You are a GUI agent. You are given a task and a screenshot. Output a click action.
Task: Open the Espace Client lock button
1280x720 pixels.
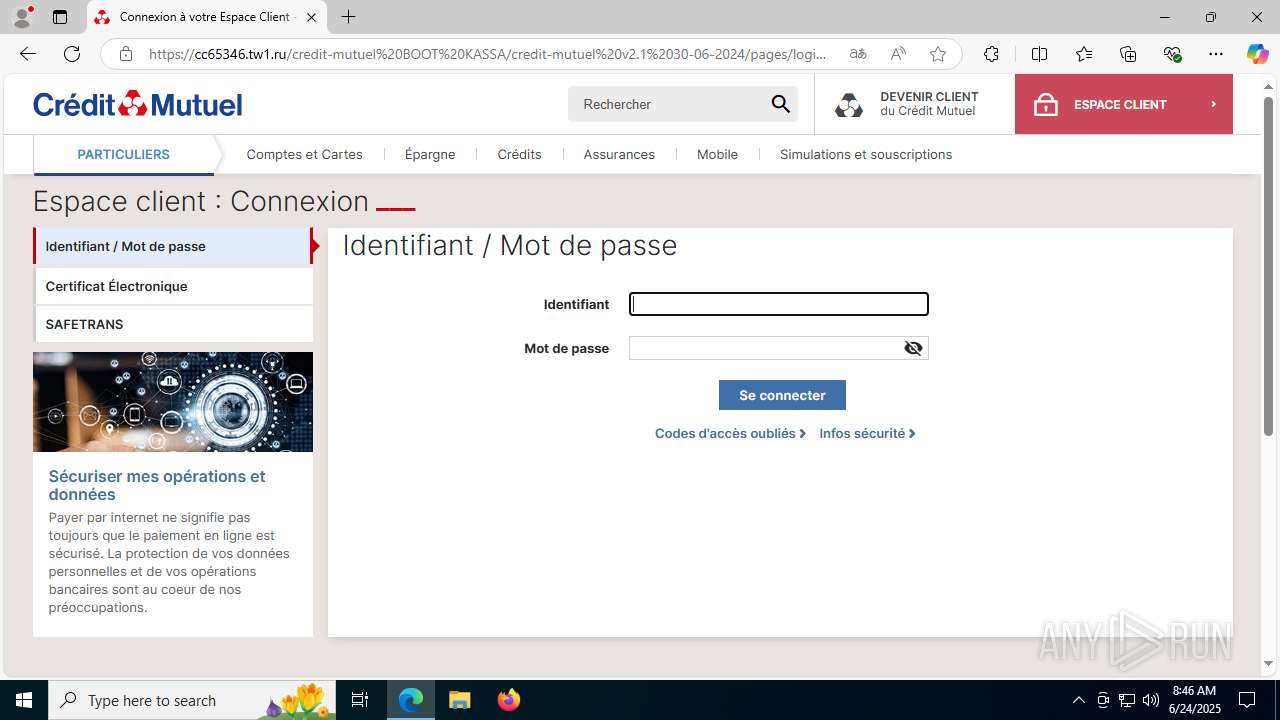pyautogui.click(x=1123, y=104)
